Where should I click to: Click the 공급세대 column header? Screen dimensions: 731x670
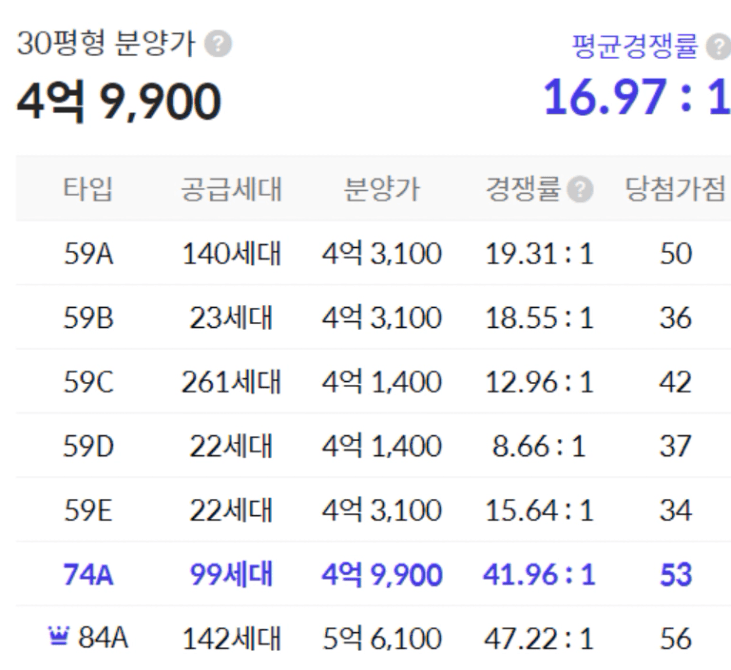231,189
